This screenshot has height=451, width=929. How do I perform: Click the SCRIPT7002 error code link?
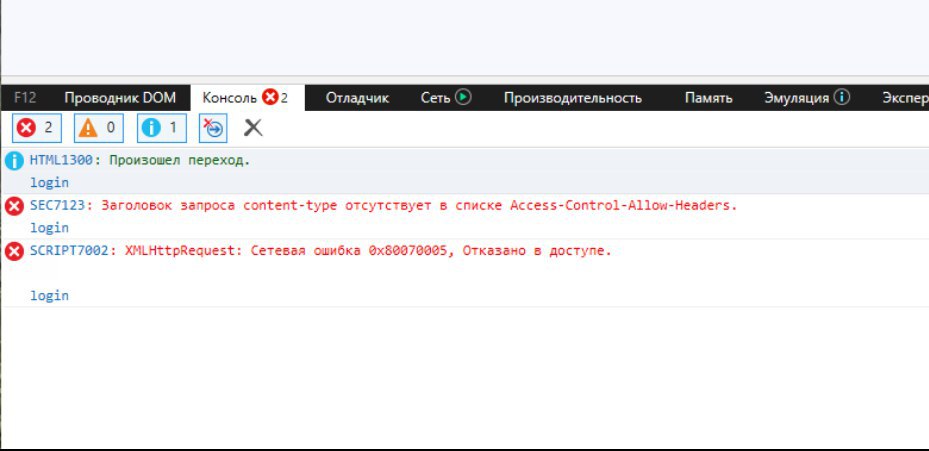pyautogui.click(x=69, y=251)
